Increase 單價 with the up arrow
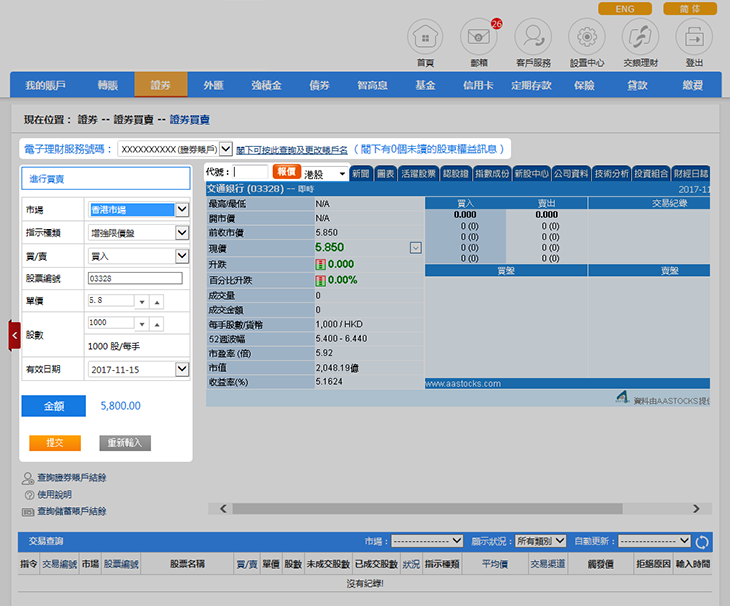The image size is (730, 606). (x=157, y=301)
